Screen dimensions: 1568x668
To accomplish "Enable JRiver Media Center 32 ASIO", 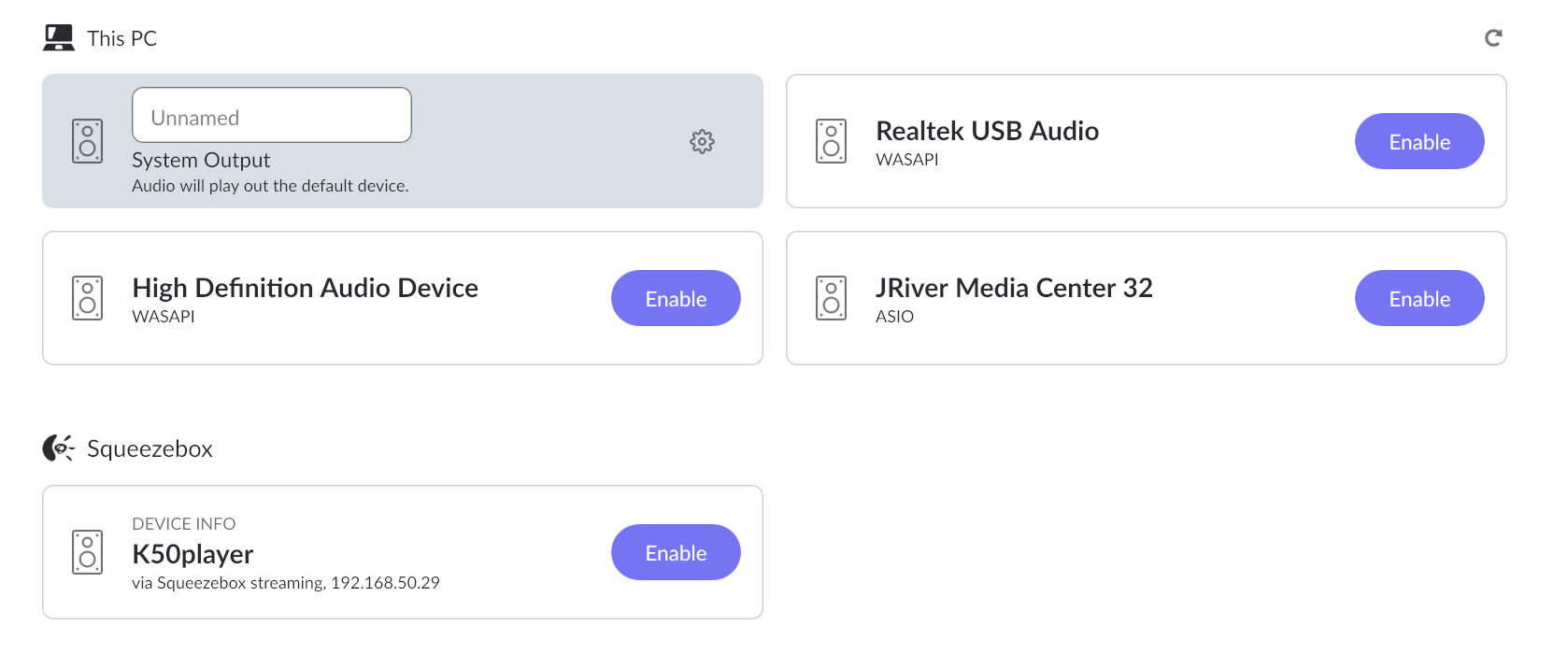I will click(x=1419, y=298).
